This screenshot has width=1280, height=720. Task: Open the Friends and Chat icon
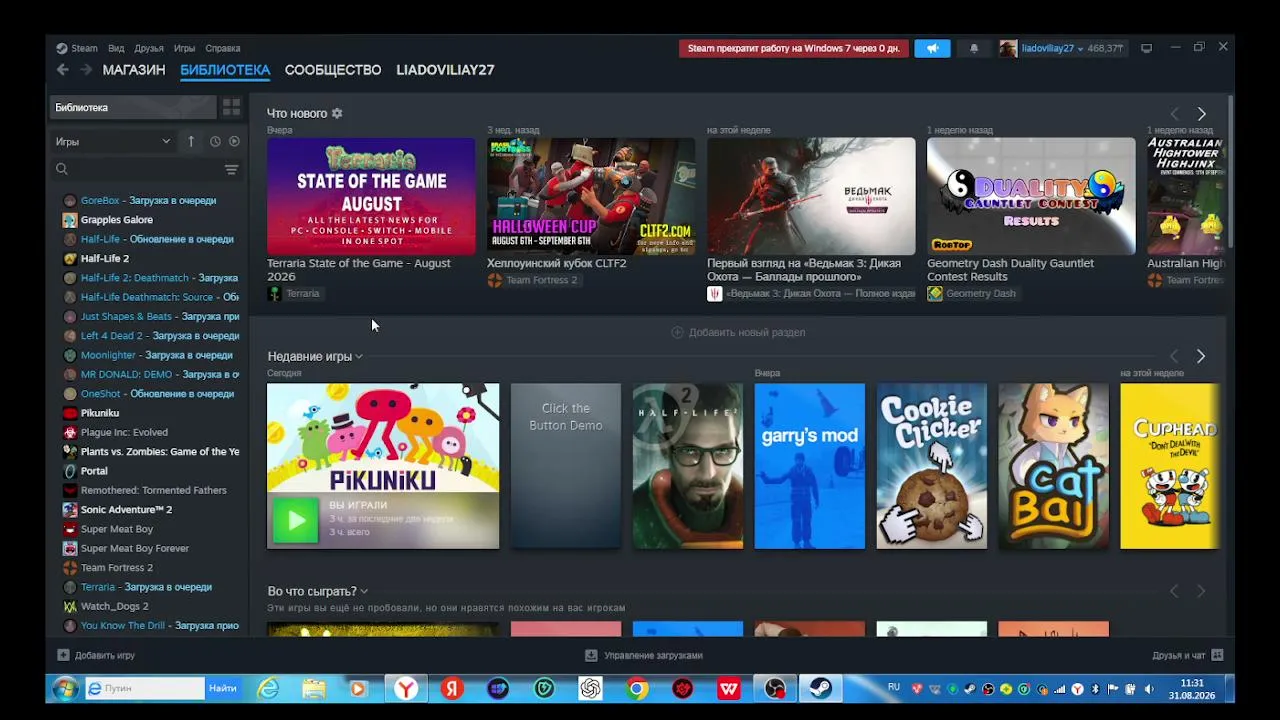[x=1217, y=655]
